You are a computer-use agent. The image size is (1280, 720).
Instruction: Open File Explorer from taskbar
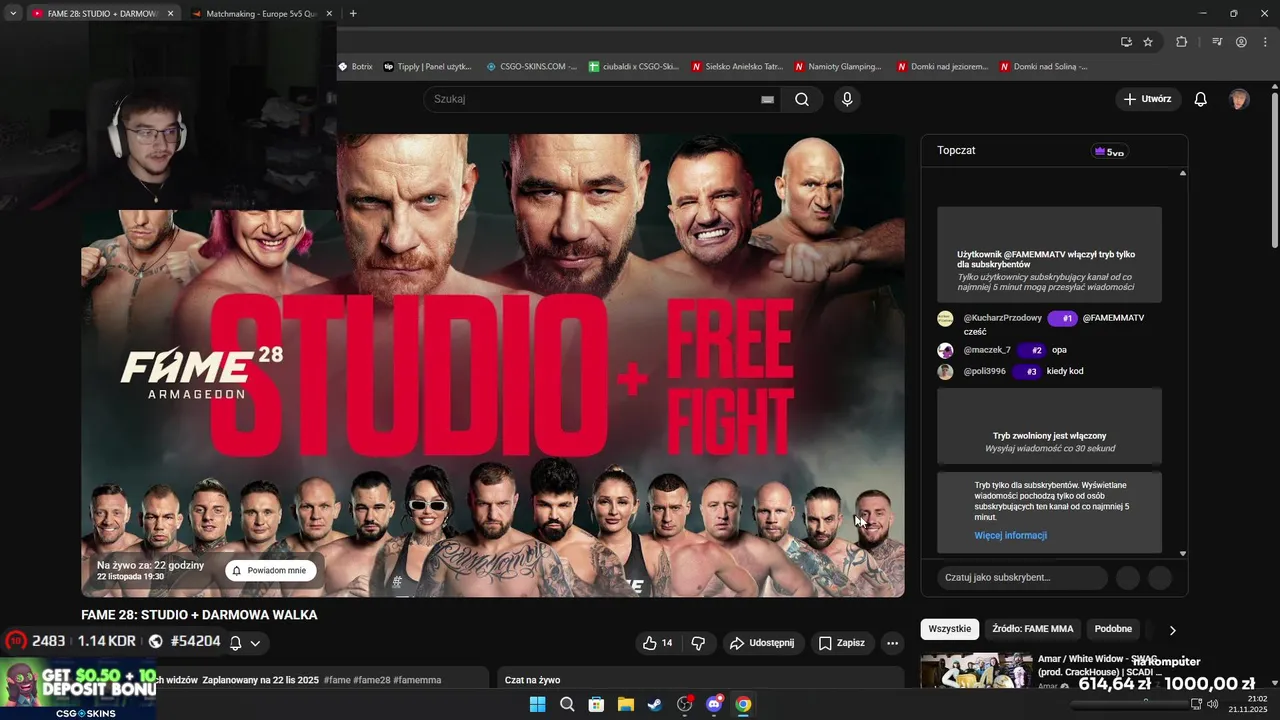pyautogui.click(x=626, y=704)
